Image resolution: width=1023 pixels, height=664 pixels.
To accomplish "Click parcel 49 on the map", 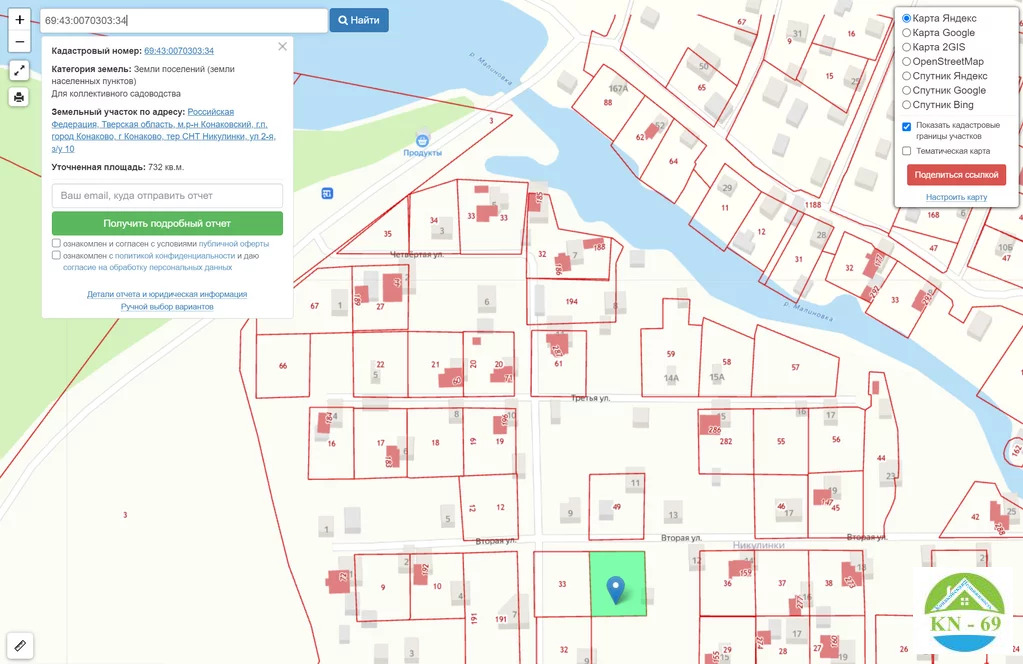I will point(617,507).
